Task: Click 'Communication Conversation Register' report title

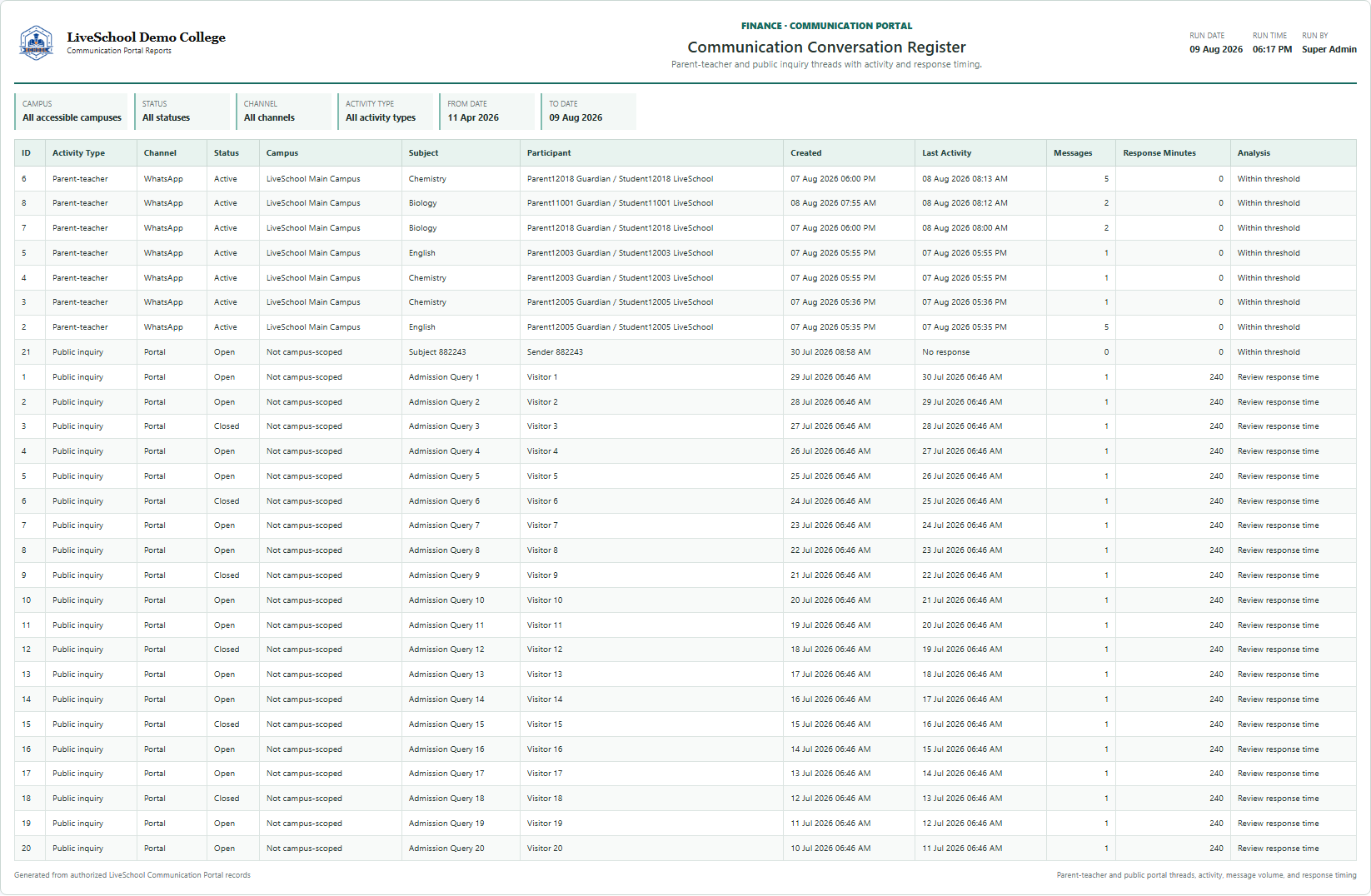Action: pyautogui.click(x=826, y=47)
